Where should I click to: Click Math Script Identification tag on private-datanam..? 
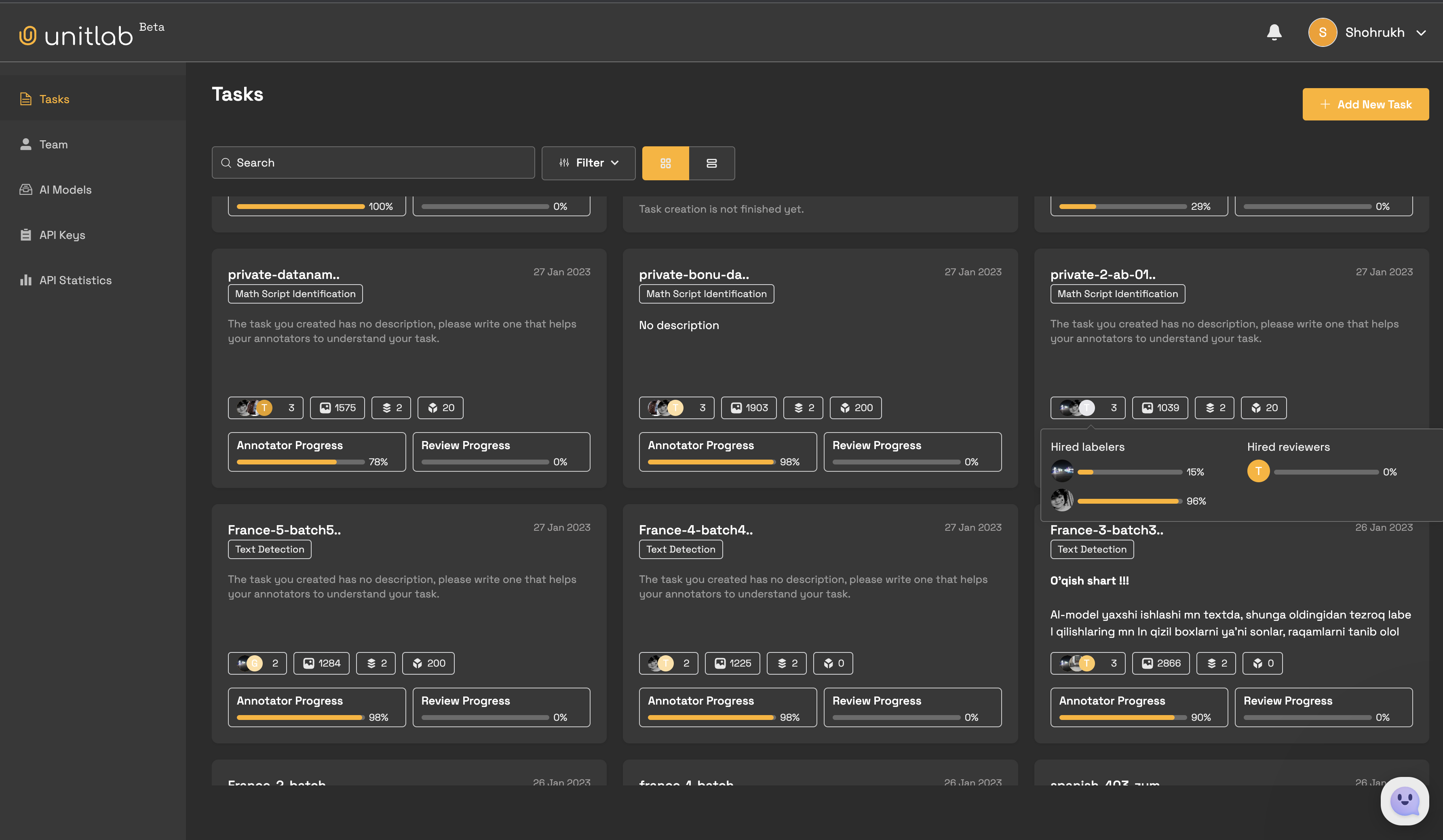pos(295,294)
